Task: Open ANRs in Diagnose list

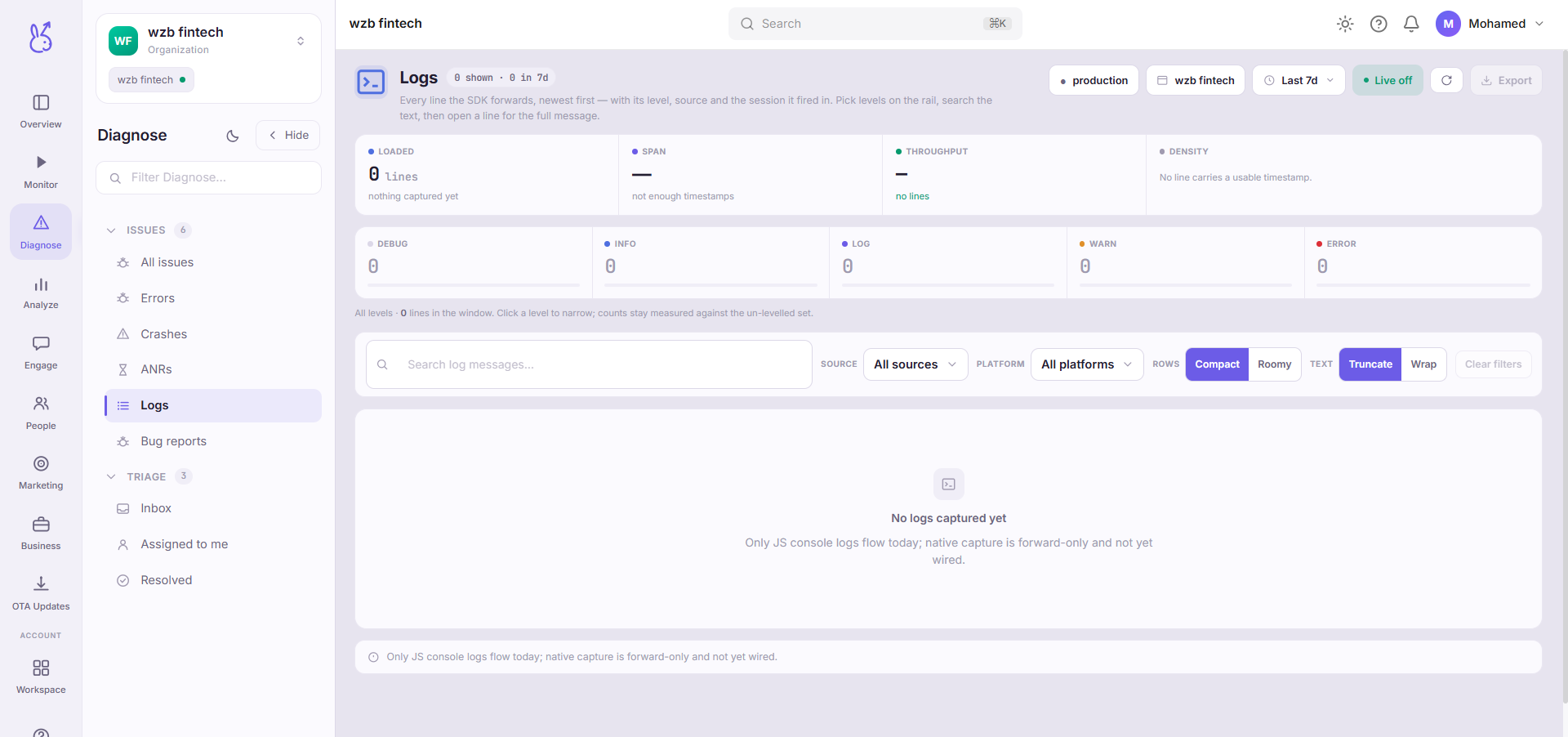Action: pyautogui.click(x=213, y=369)
